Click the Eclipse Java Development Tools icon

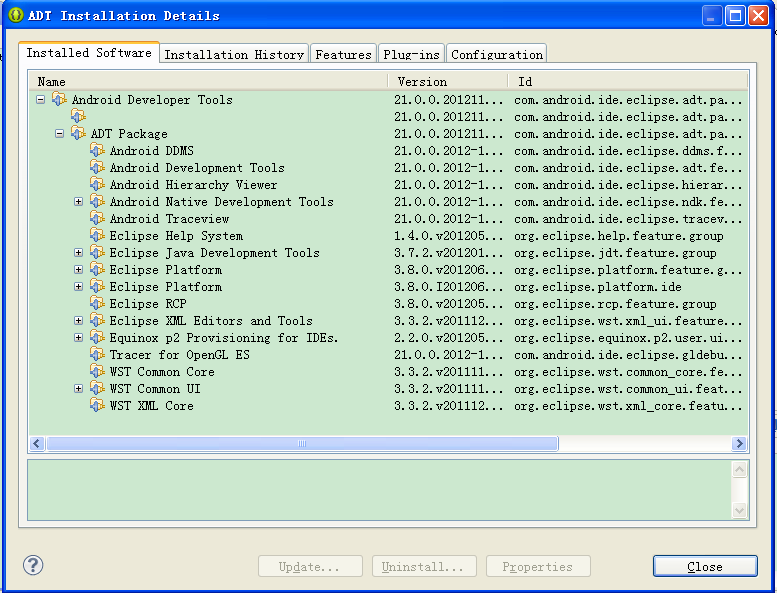(97, 252)
